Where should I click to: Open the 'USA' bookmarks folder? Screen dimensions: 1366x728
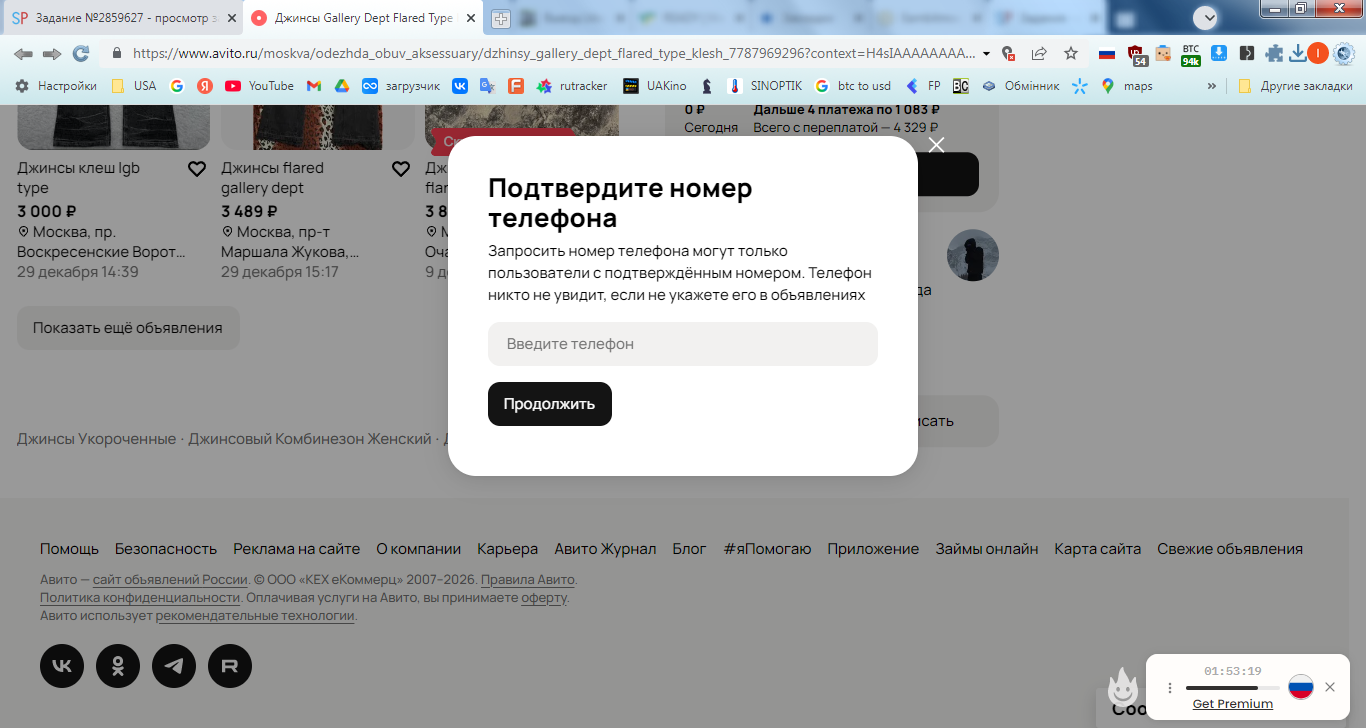pyautogui.click(x=134, y=86)
